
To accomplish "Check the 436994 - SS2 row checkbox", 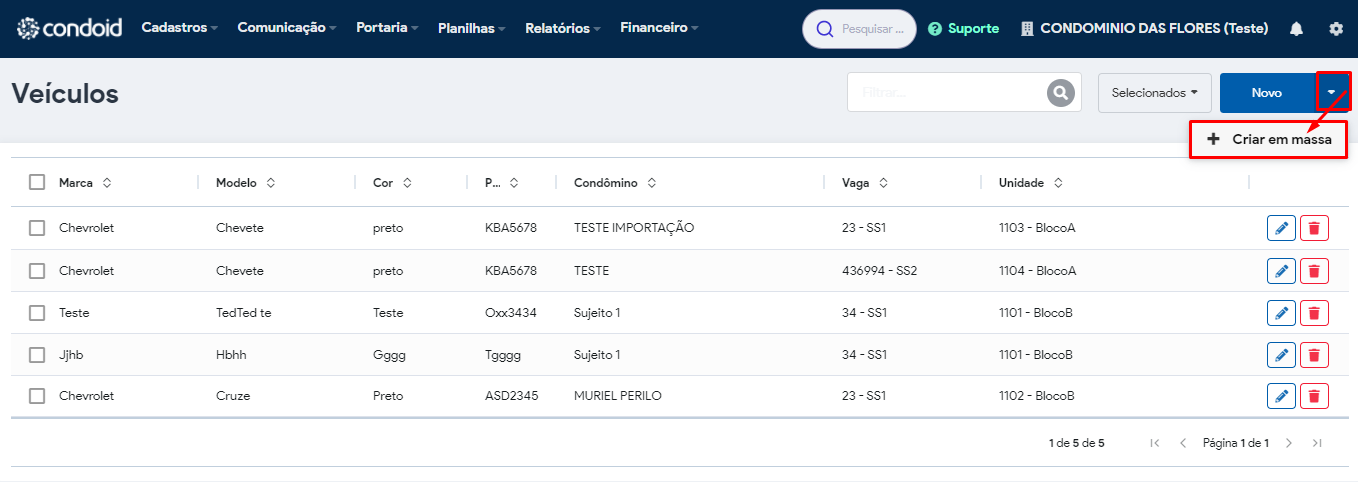I will pos(37,271).
